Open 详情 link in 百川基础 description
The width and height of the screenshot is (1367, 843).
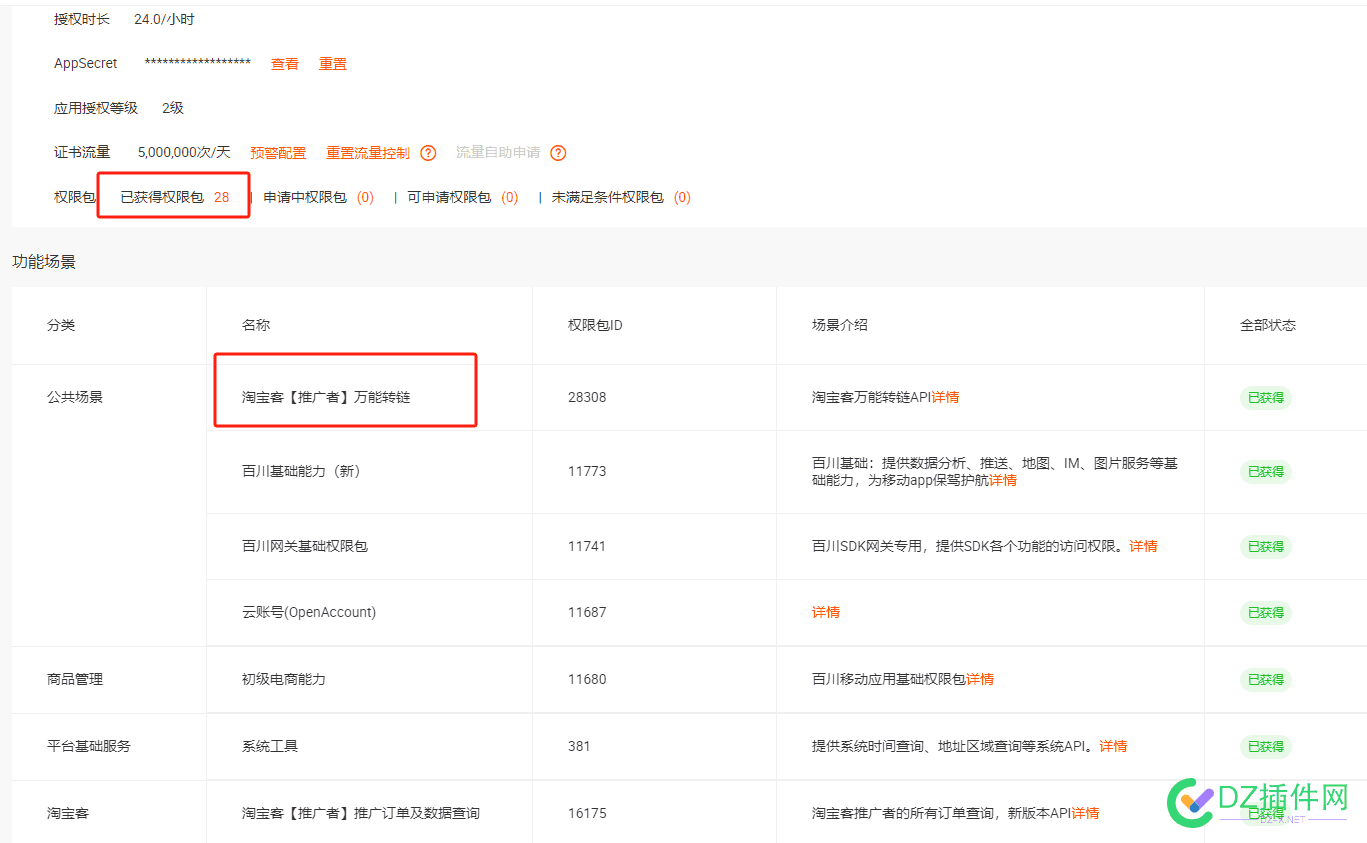(x=1003, y=480)
